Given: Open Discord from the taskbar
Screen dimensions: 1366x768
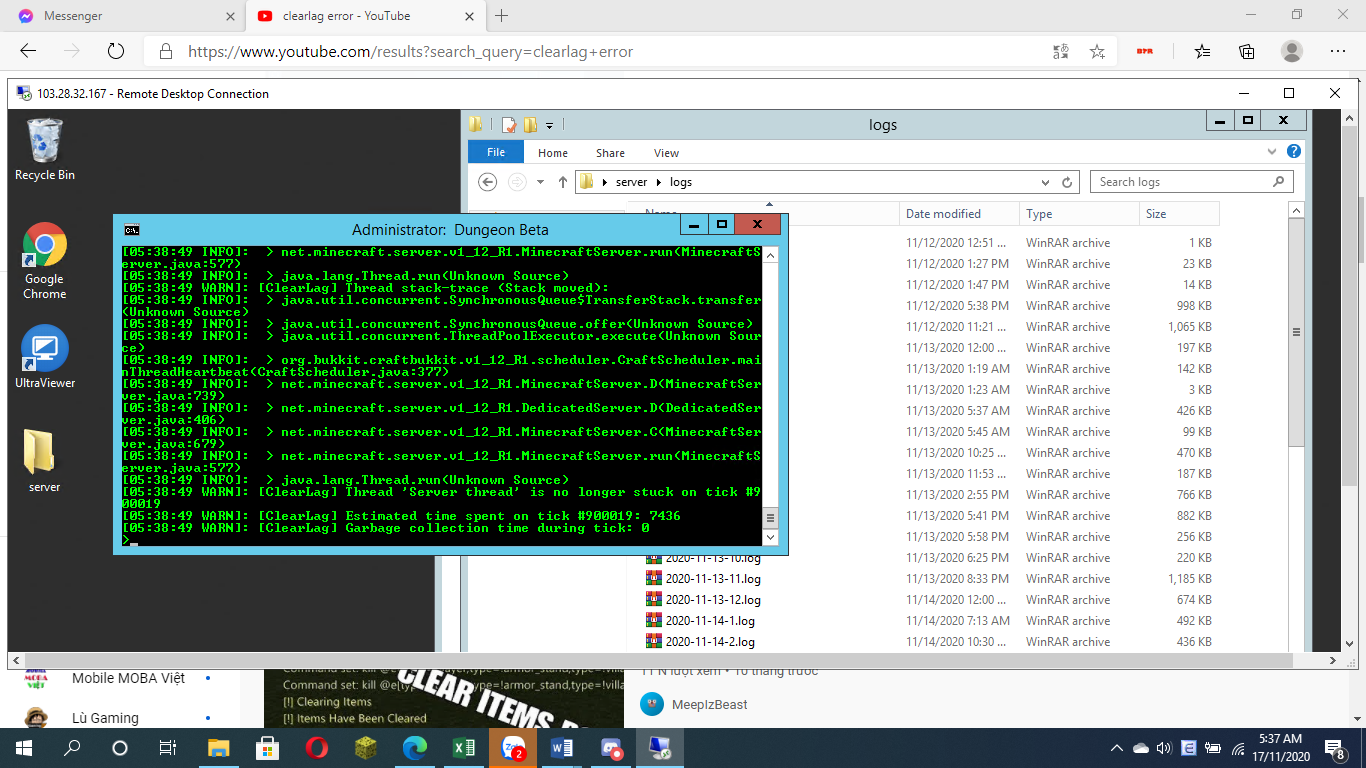Looking at the screenshot, I should (610, 748).
